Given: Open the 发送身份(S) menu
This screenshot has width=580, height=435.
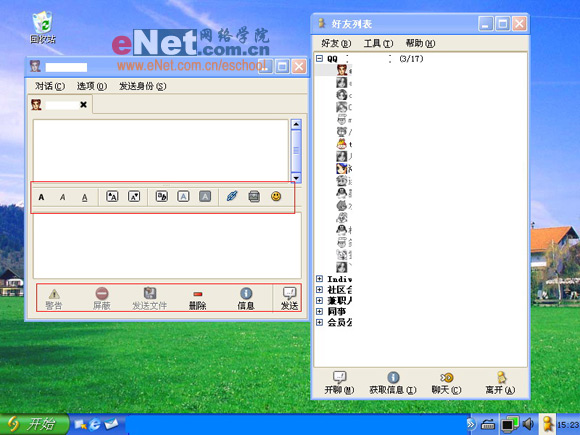Looking at the screenshot, I should 142,86.
